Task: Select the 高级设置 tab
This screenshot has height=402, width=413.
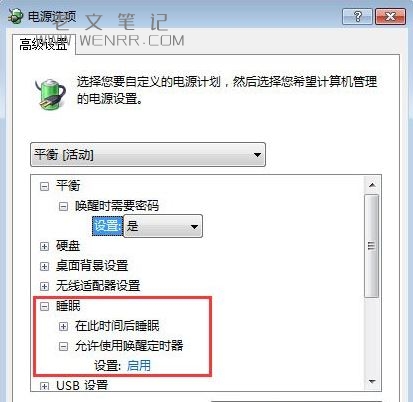Action: click(x=44, y=44)
